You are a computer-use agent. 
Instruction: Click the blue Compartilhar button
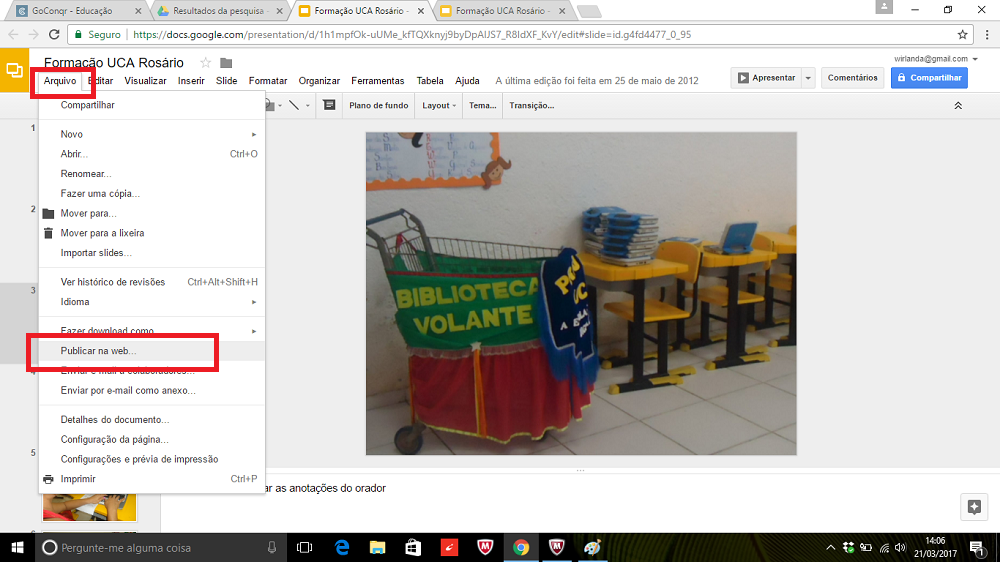pos(929,78)
